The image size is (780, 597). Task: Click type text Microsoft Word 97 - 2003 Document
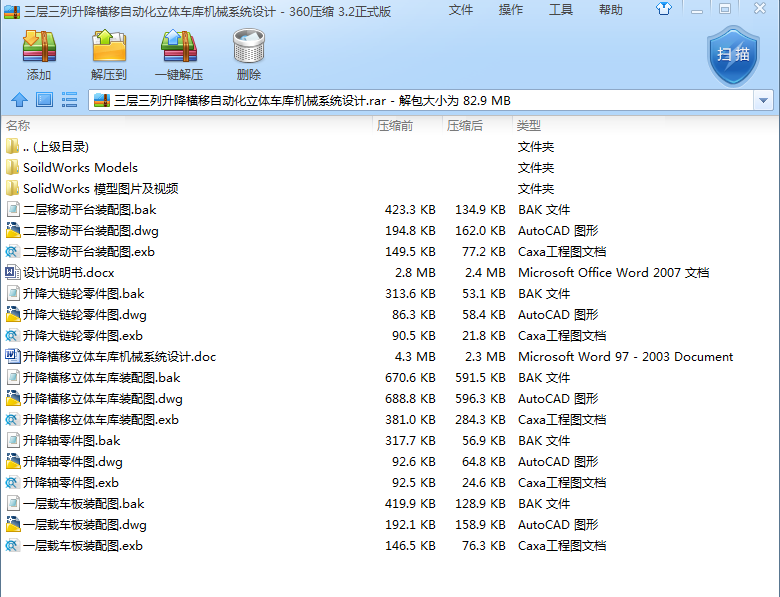pos(625,357)
